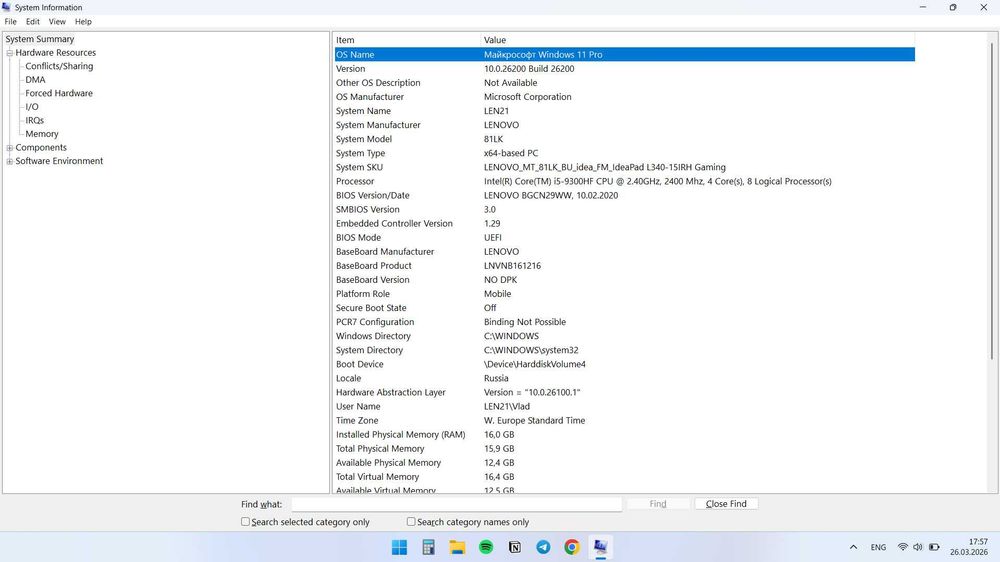
Task: Open the View menu
Action: click(57, 22)
